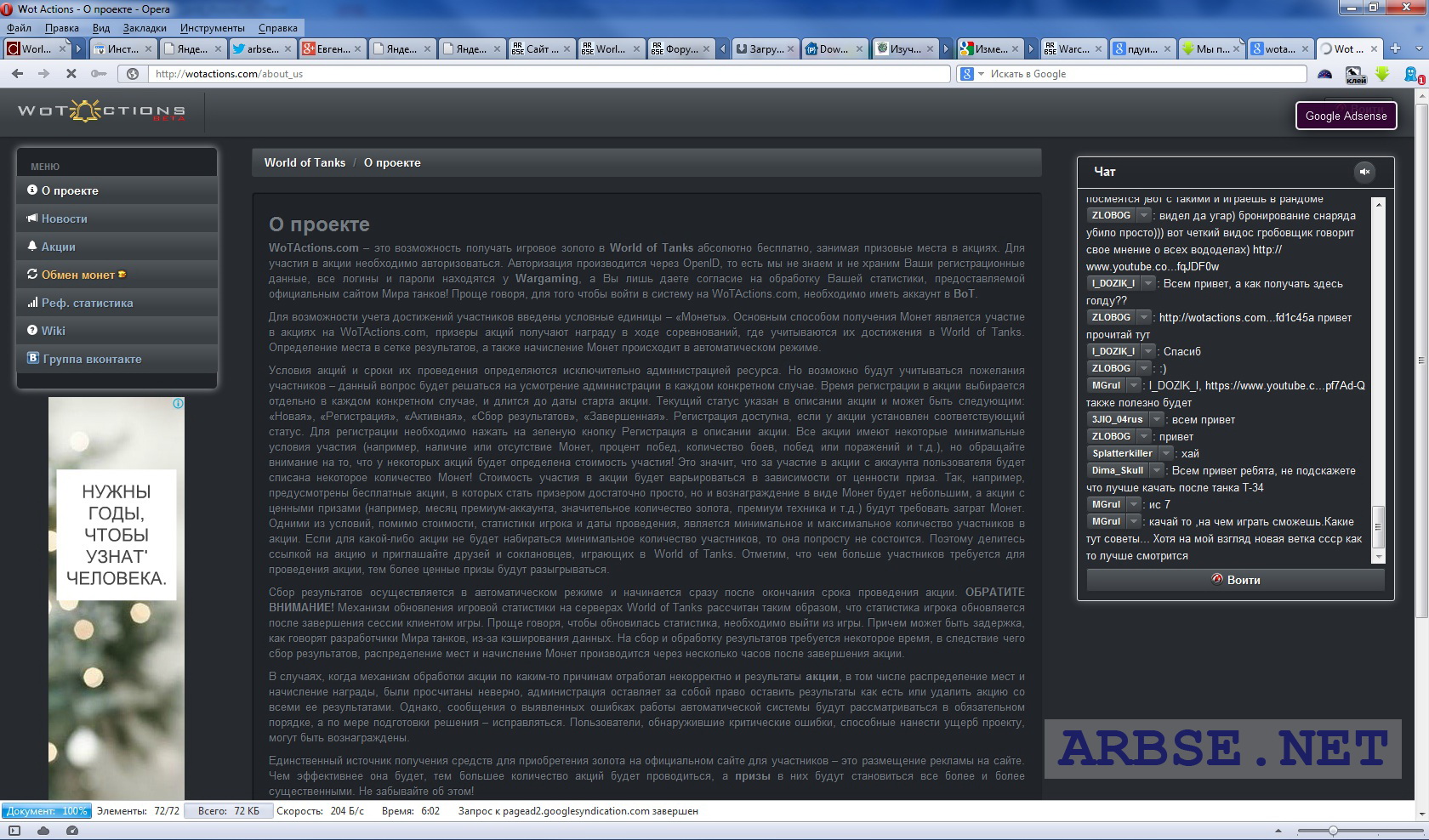Stop the page from loading
The height and width of the screenshot is (840, 1429).
tap(71, 74)
